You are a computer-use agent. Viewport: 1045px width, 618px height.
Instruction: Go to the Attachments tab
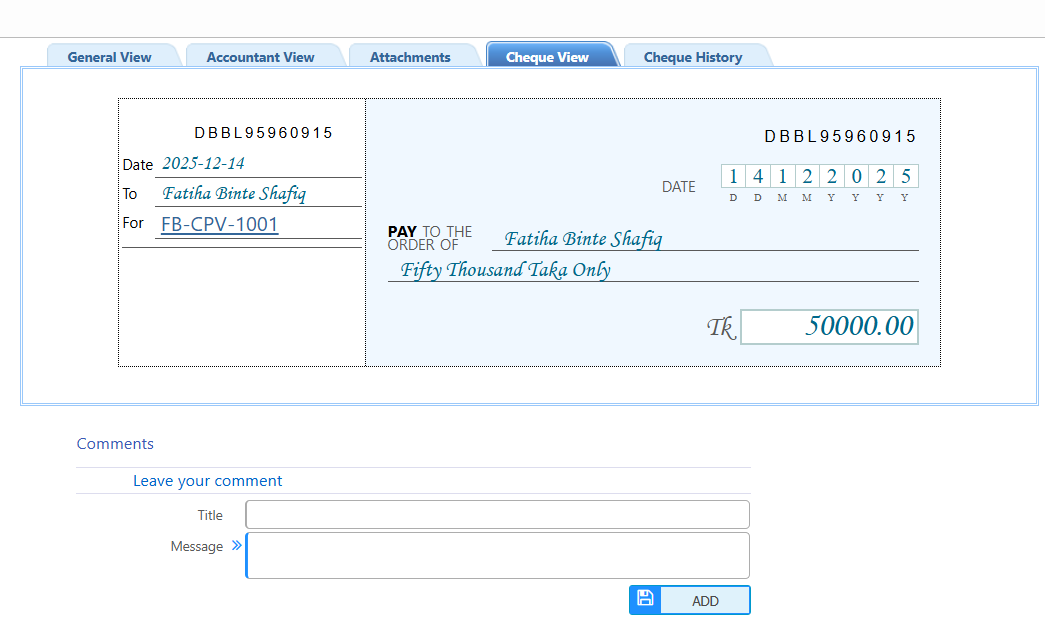410,57
